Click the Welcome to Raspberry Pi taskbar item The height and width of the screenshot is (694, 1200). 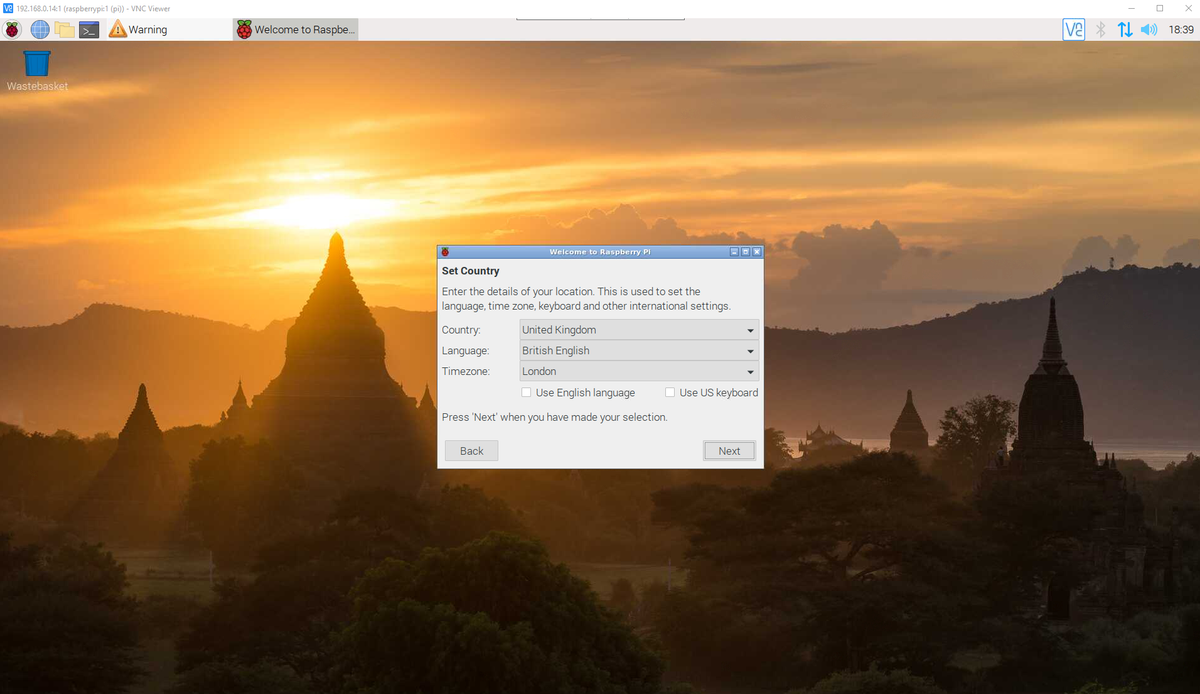coord(295,29)
